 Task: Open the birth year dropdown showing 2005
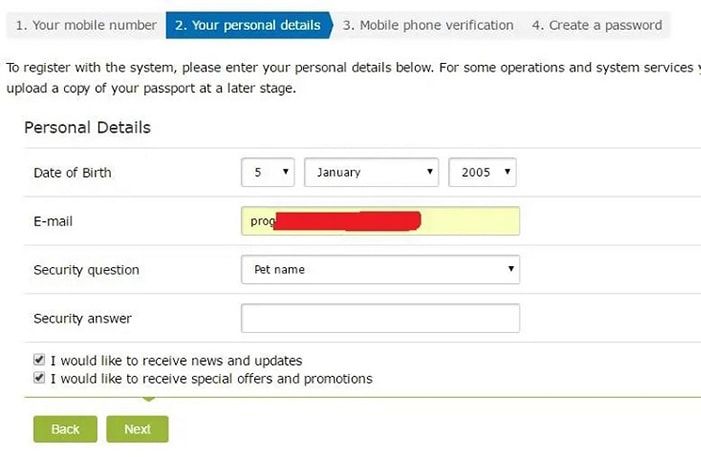tap(482, 172)
